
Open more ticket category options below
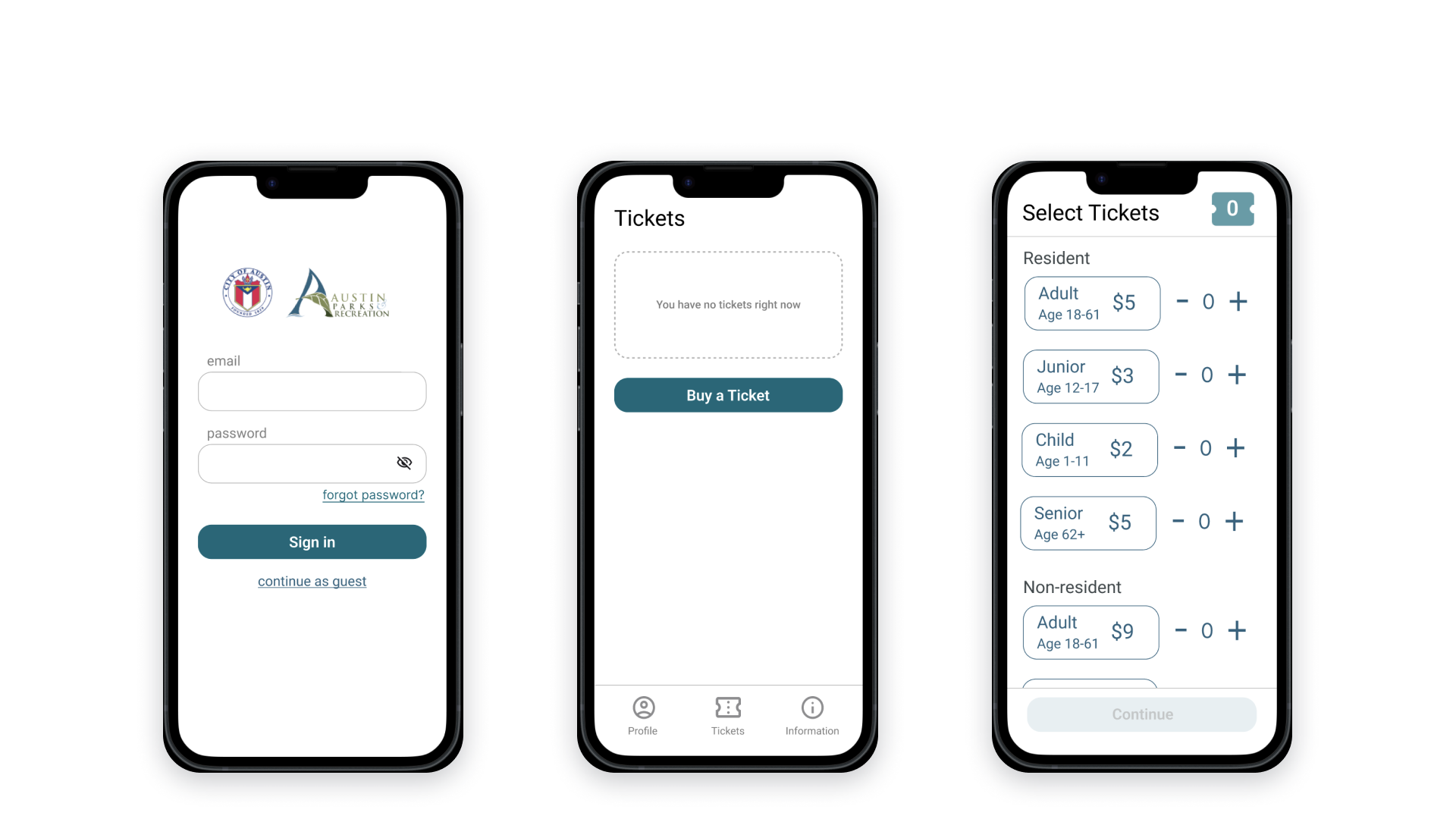(1090, 682)
